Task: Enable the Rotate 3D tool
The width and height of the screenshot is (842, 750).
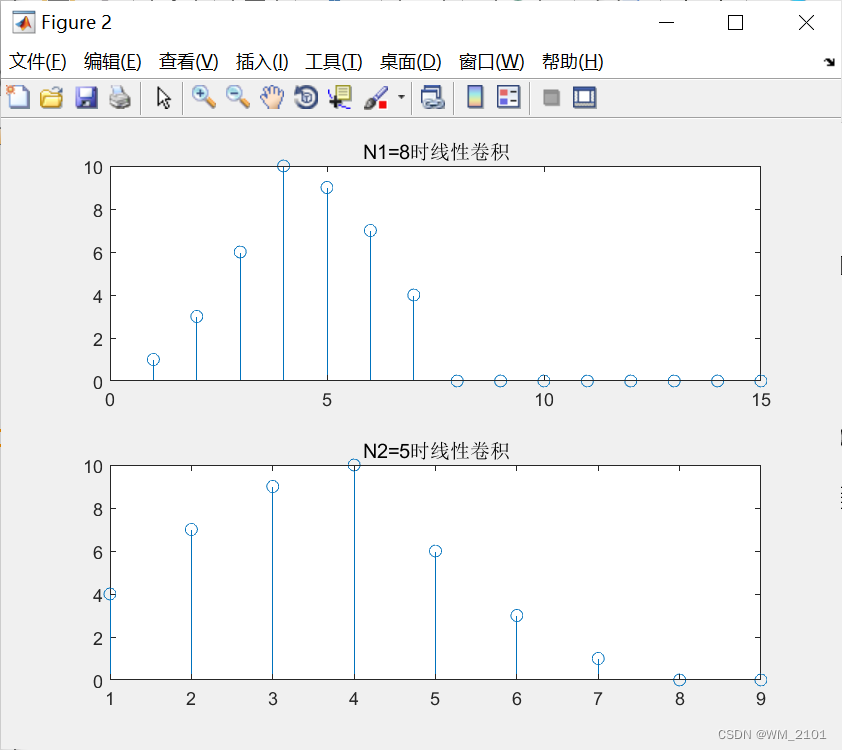Action: [305, 97]
